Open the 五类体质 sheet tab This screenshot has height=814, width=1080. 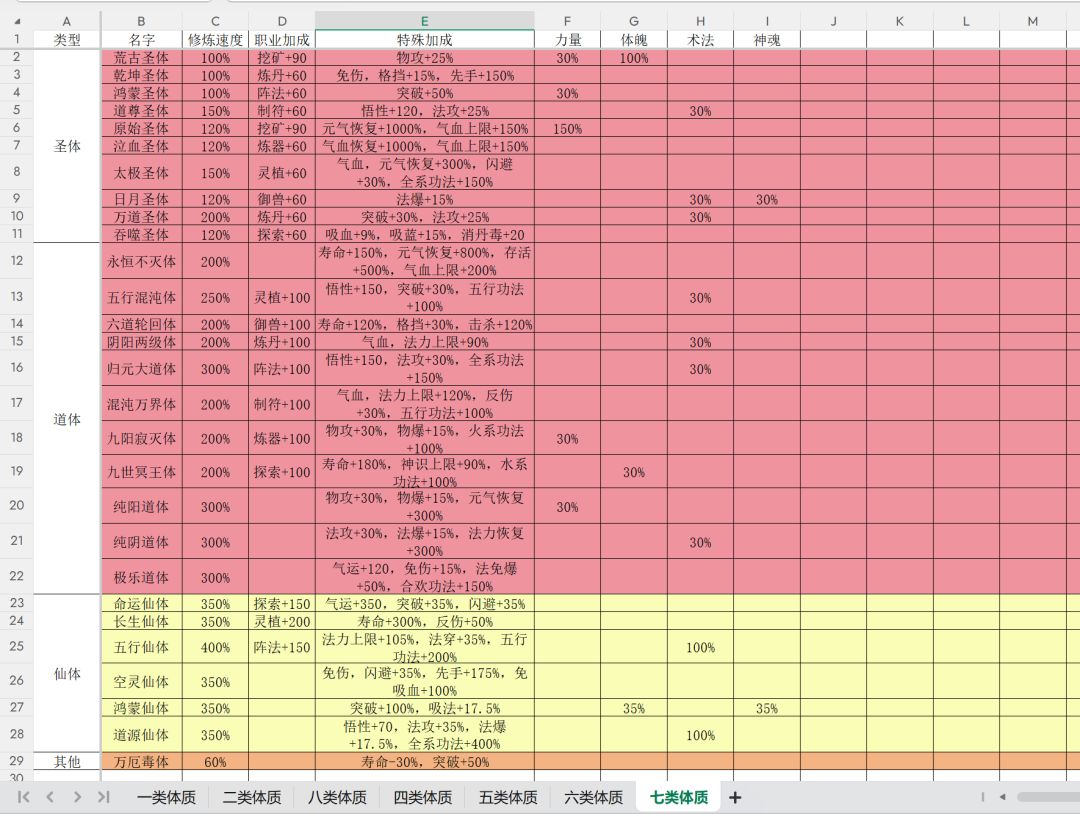[x=508, y=797]
